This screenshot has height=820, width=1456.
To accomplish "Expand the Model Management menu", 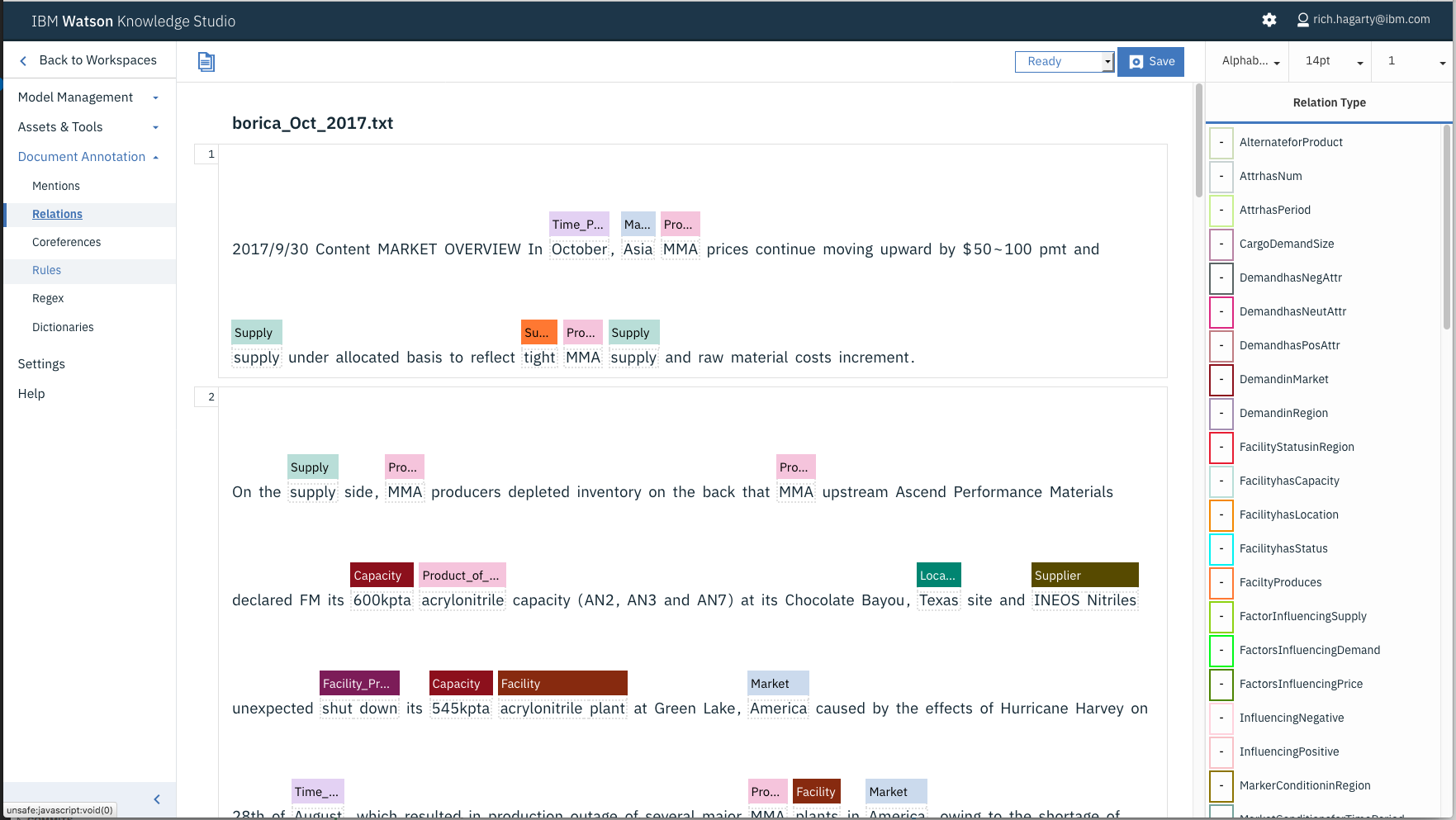I will pyautogui.click(x=88, y=97).
